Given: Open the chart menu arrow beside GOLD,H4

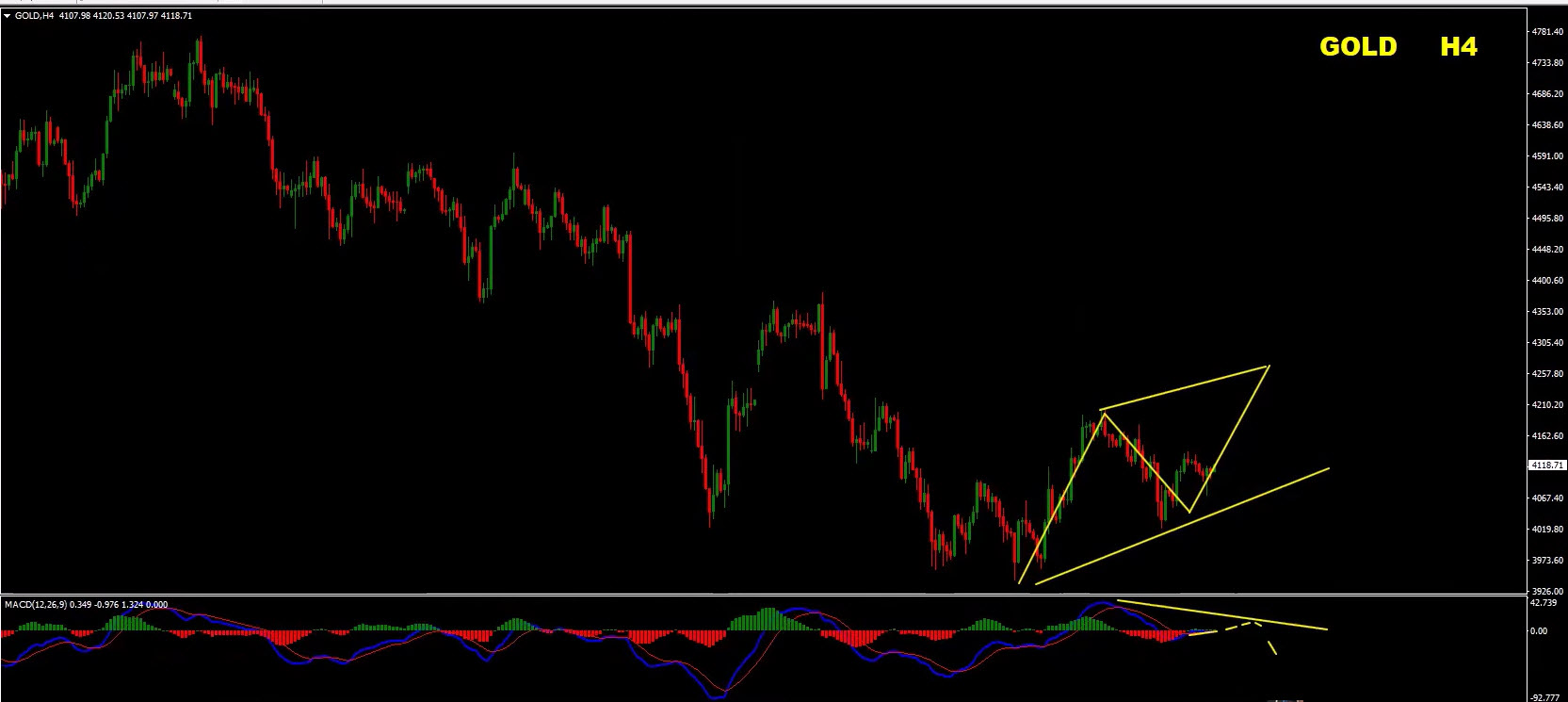Looking at the screenshot, I should 8,16.
